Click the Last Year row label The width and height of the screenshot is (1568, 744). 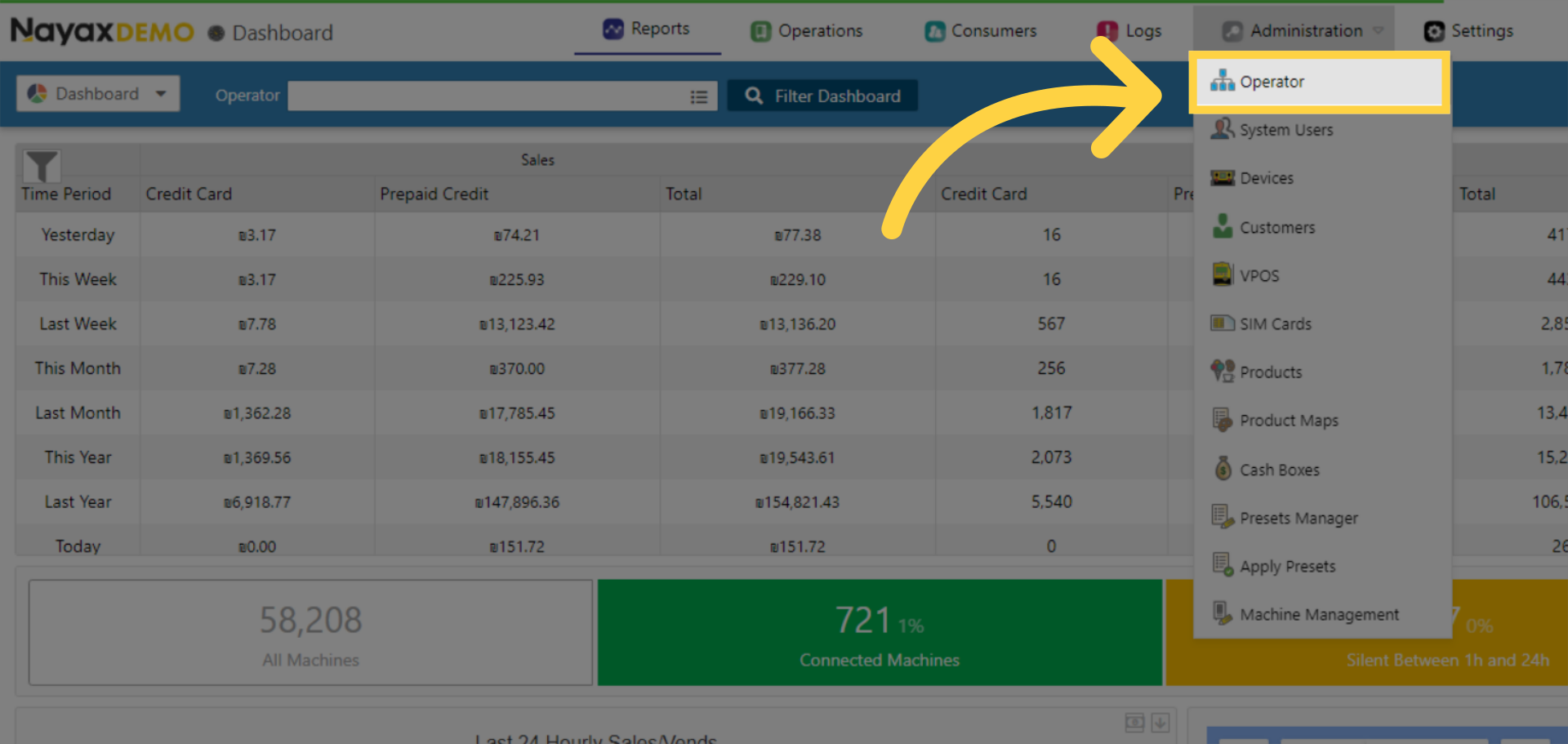pyautogui.click(x=78, y=502)
